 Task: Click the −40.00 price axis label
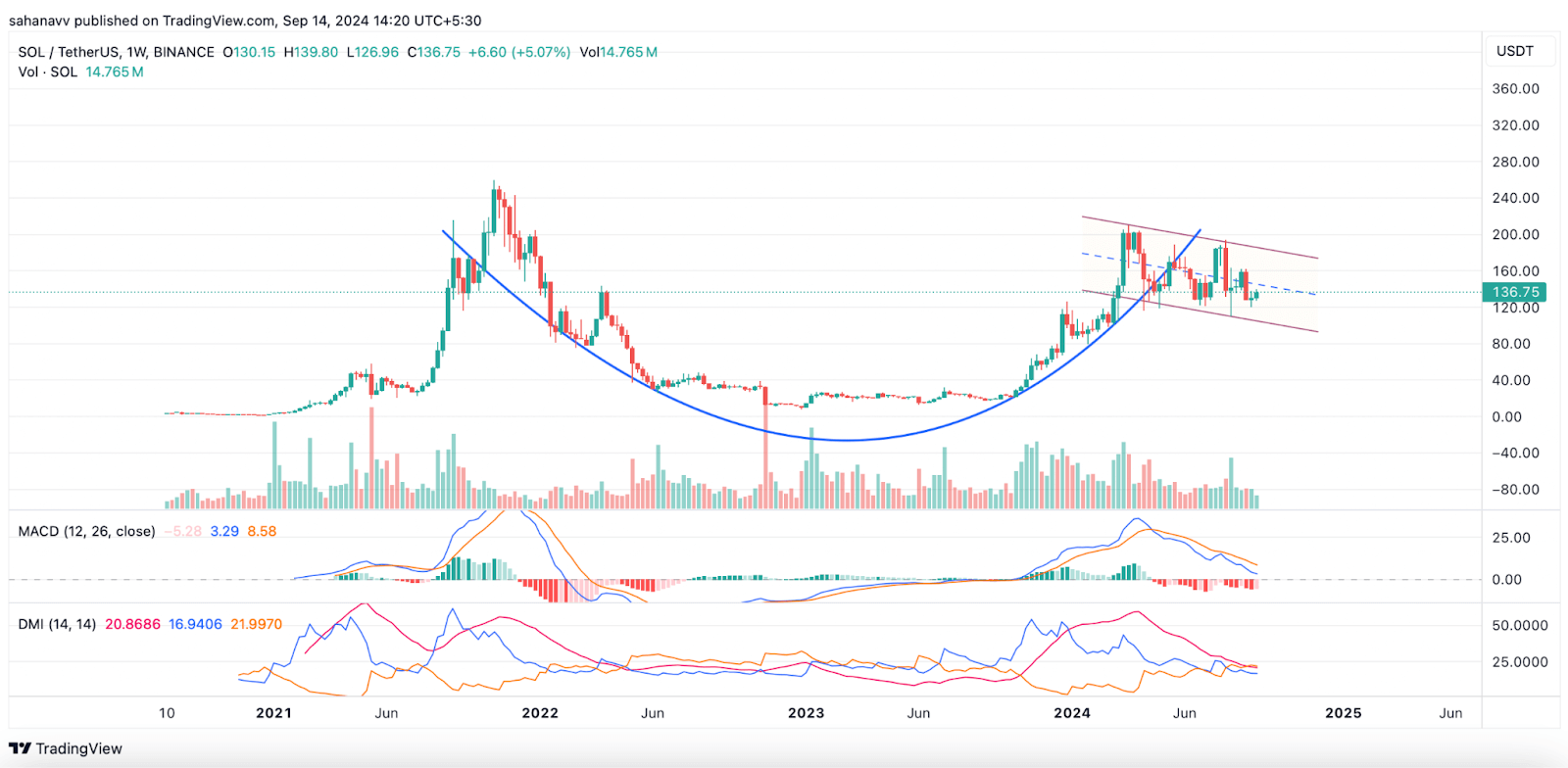pos(1515,453)
